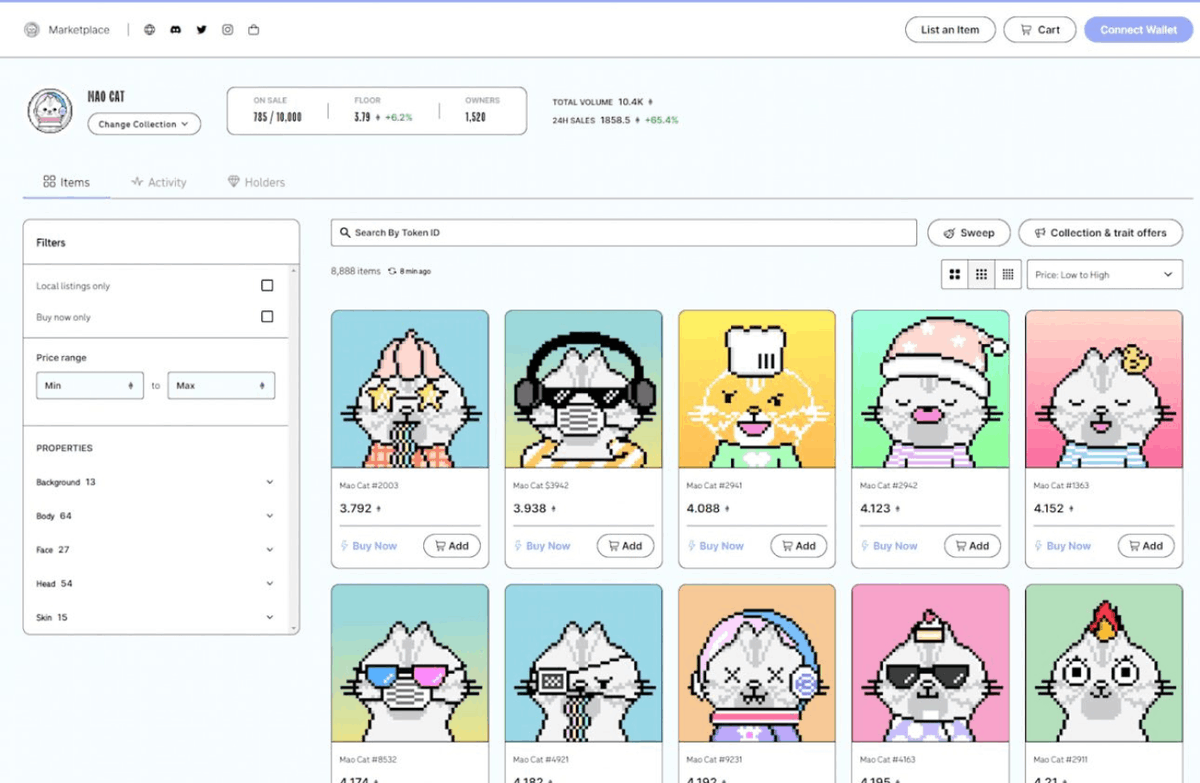Open the website globe icon
Image resolution: width=1200 pixels, height=783 pixels.
click(150, 30)
